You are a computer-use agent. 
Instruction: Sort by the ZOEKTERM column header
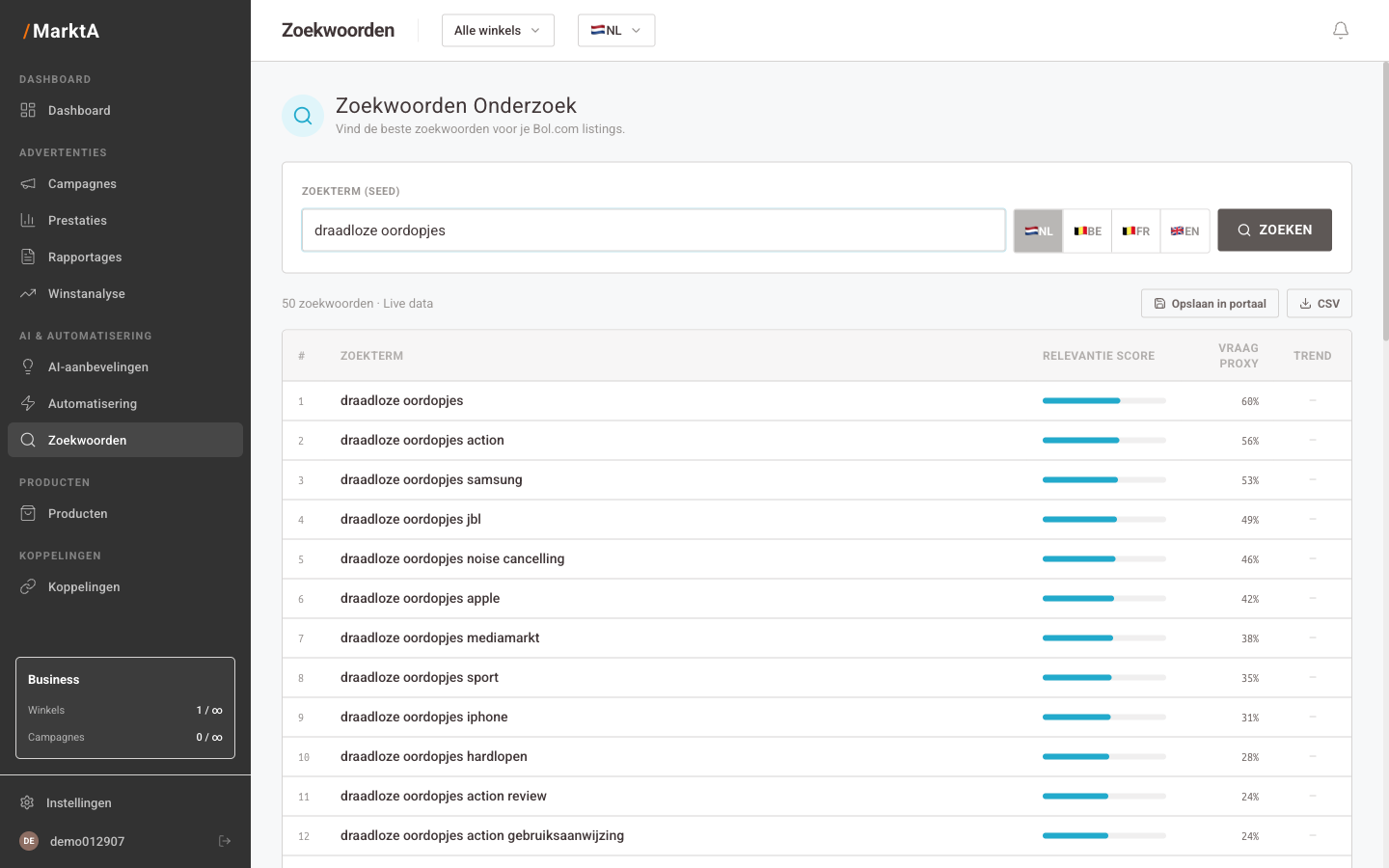371,356
